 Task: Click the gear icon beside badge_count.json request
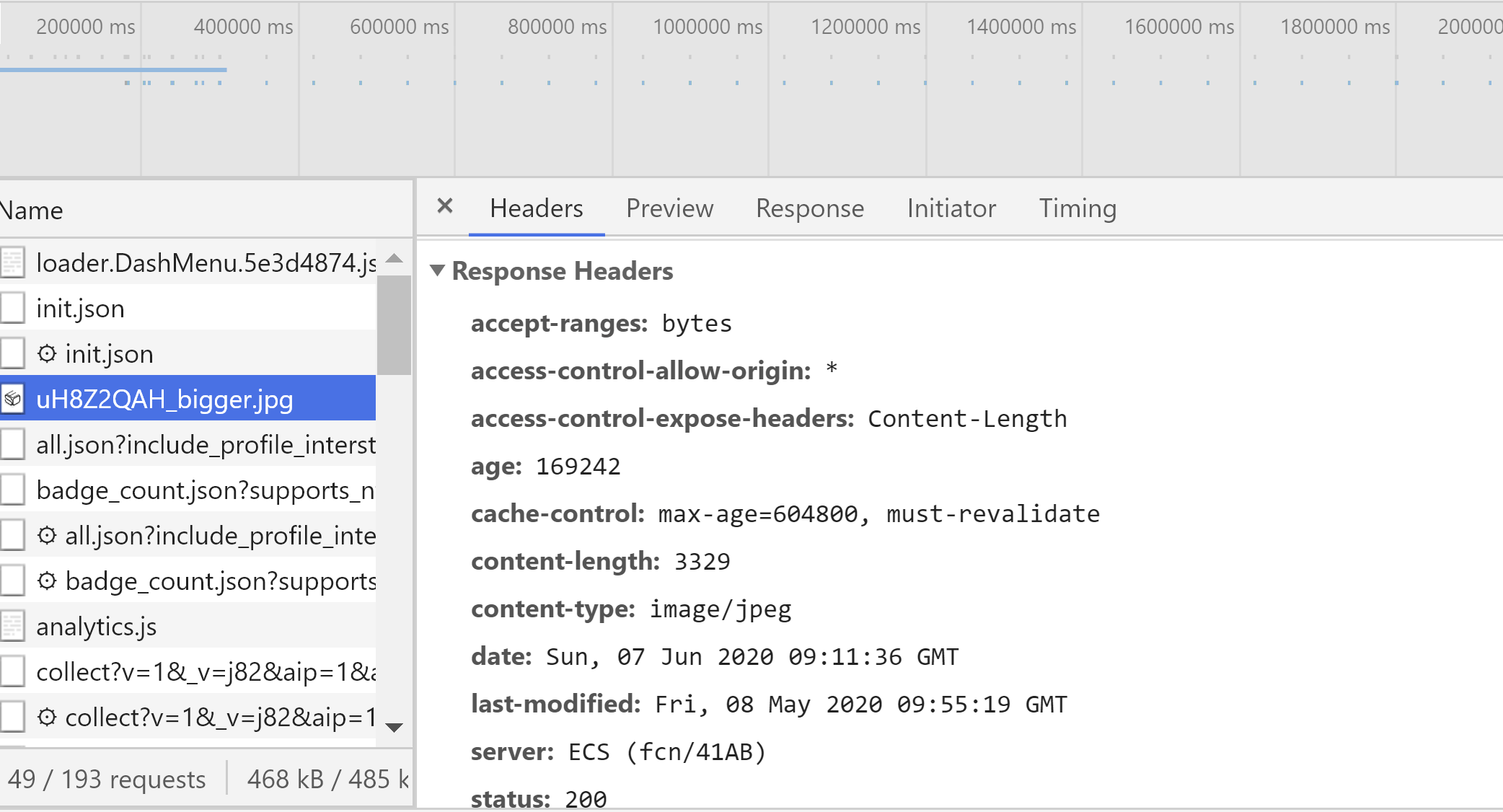47,580
